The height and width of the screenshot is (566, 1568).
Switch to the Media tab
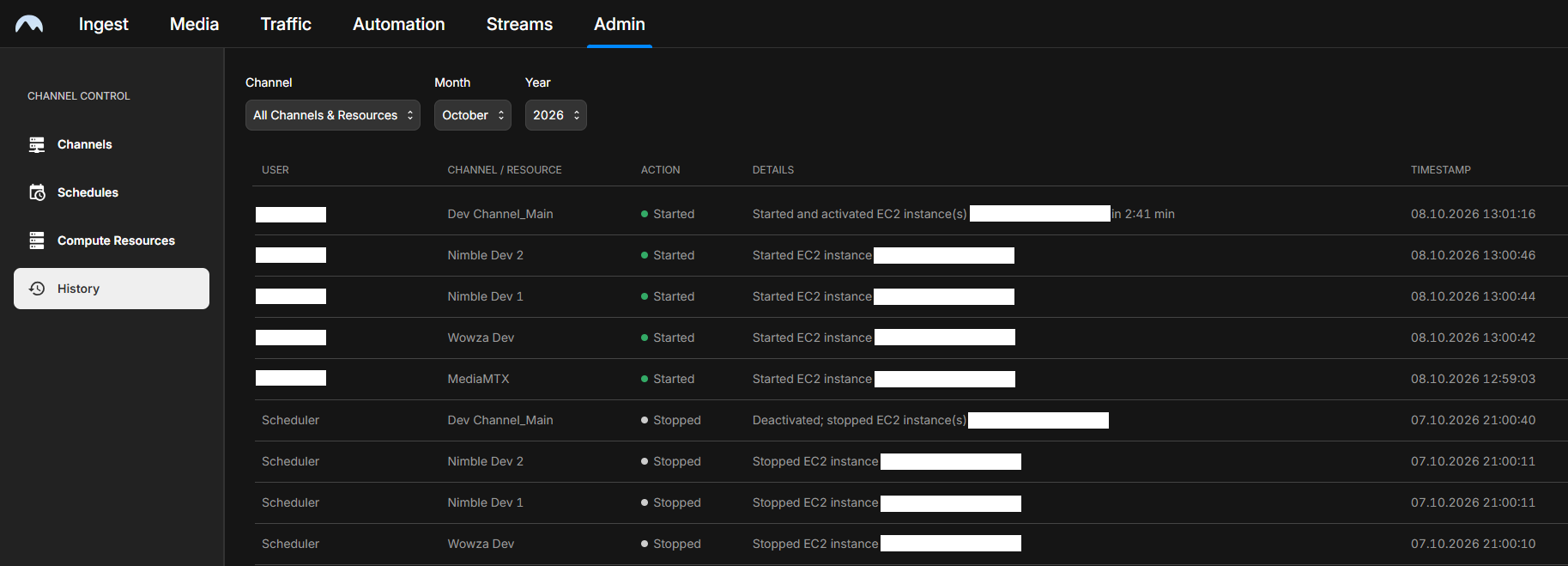pyautogui.click(x=195, y=24)
